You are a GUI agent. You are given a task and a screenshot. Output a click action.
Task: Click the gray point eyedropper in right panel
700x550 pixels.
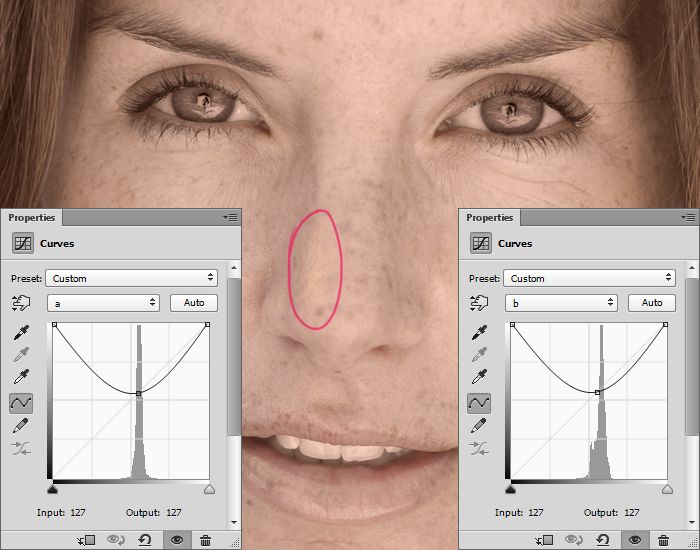pos(478,354)
